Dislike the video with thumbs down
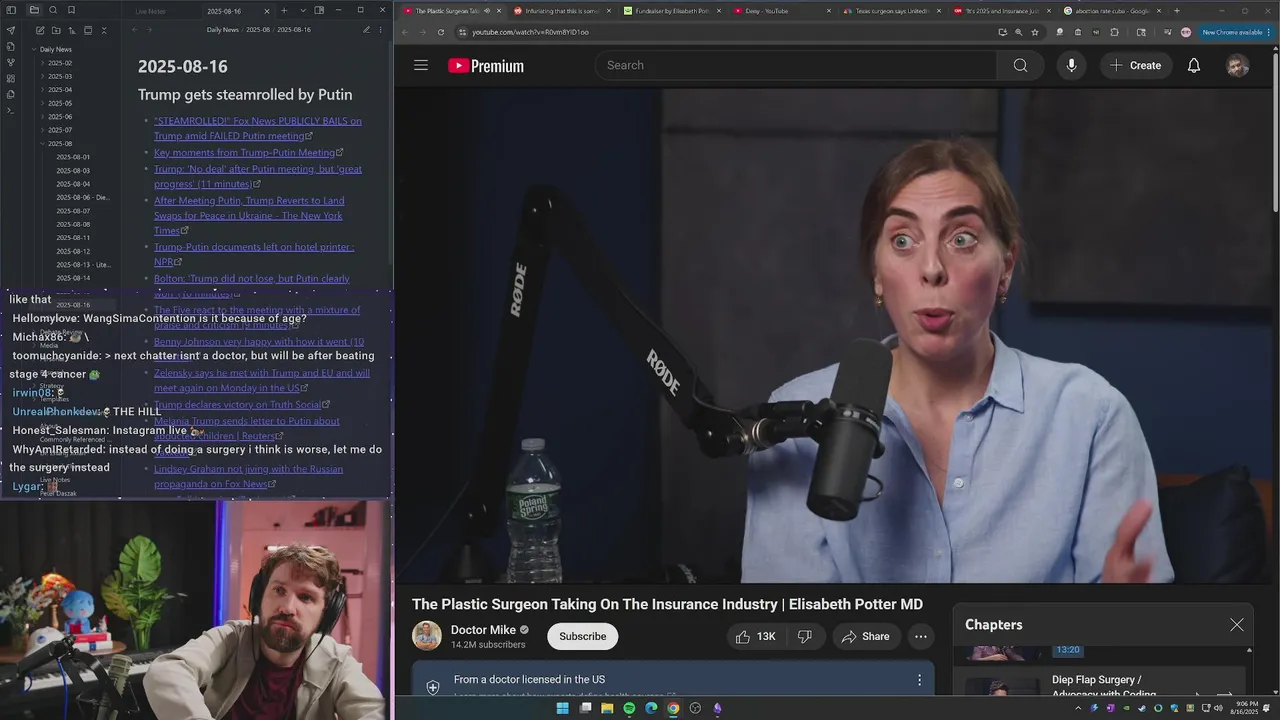This screenshot has width=1280, height=720. [x=805, y=636]
